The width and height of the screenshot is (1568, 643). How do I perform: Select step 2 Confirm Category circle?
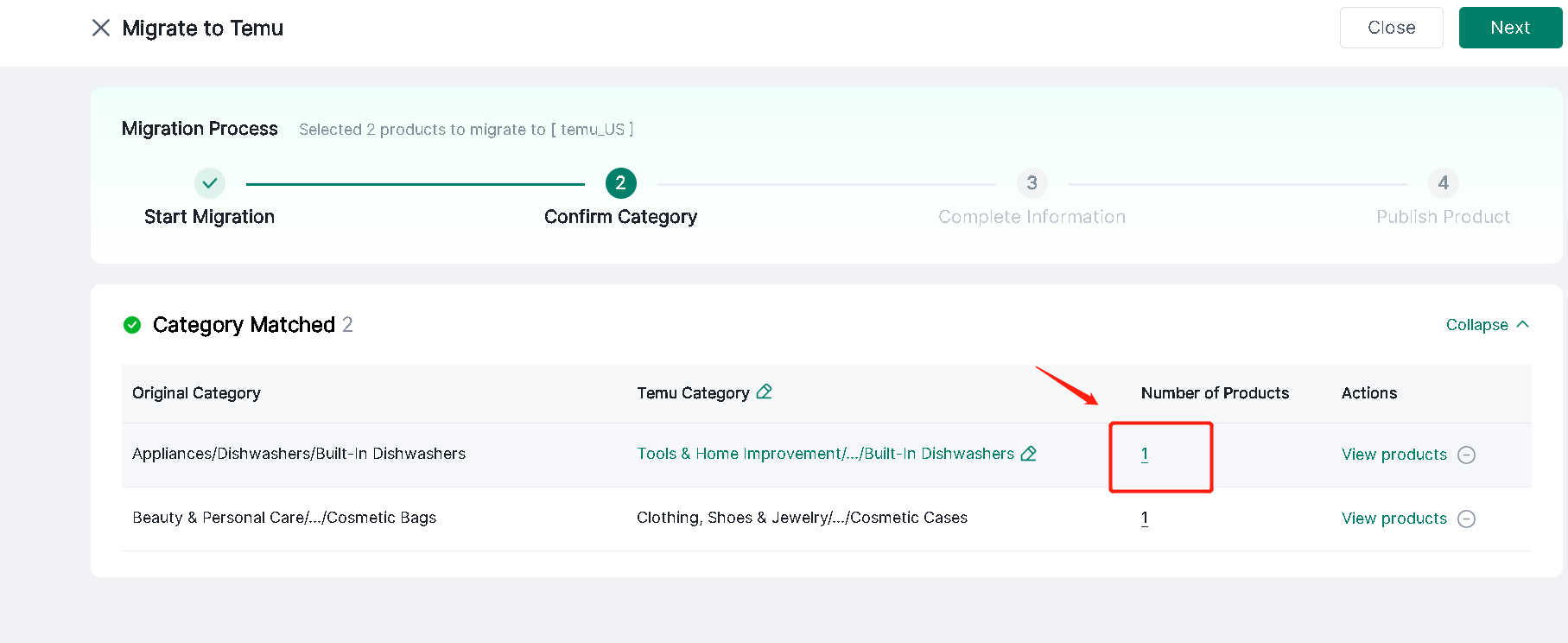[x=621, y=183]
